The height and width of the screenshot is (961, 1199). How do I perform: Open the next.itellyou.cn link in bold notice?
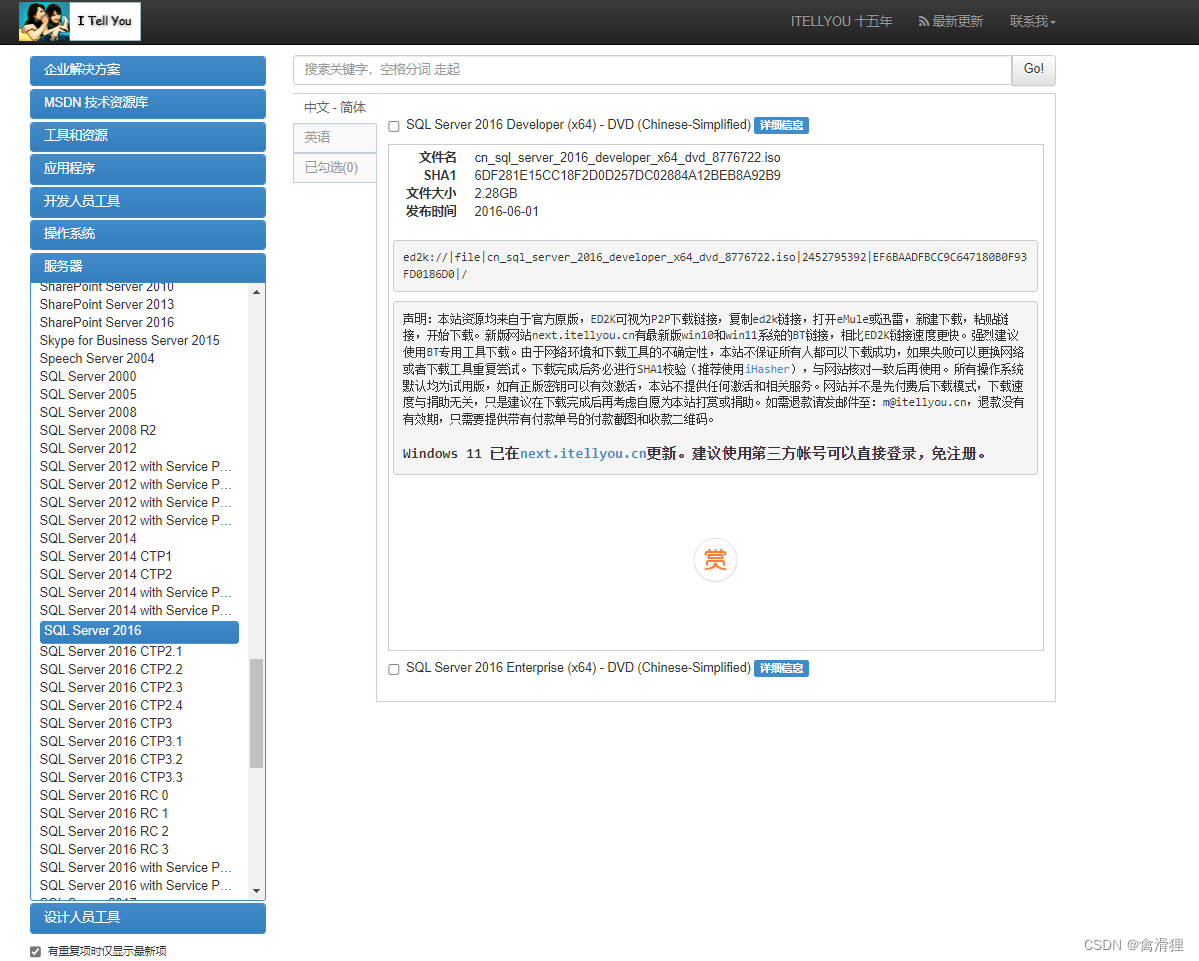click(x=583, y=454)
